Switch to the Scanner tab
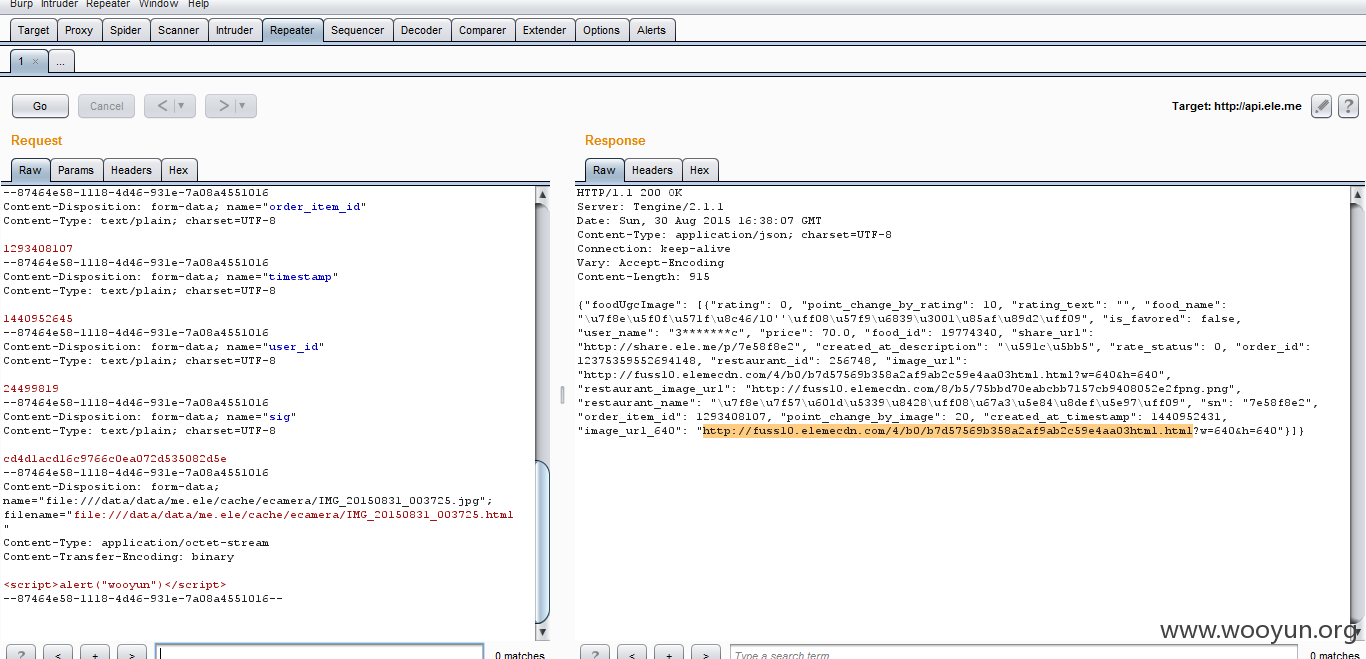 179,30
